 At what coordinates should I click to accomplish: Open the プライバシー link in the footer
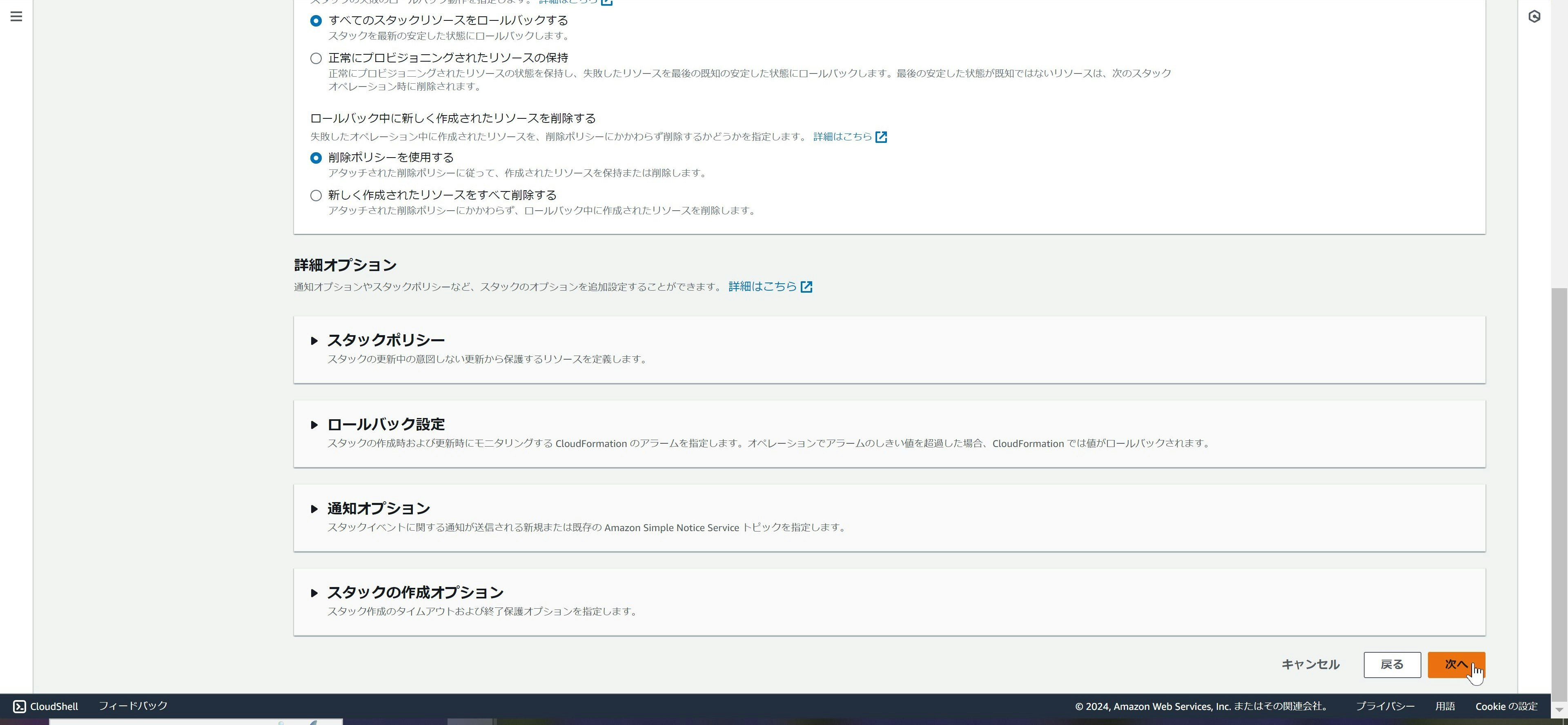click(1385, 706)
